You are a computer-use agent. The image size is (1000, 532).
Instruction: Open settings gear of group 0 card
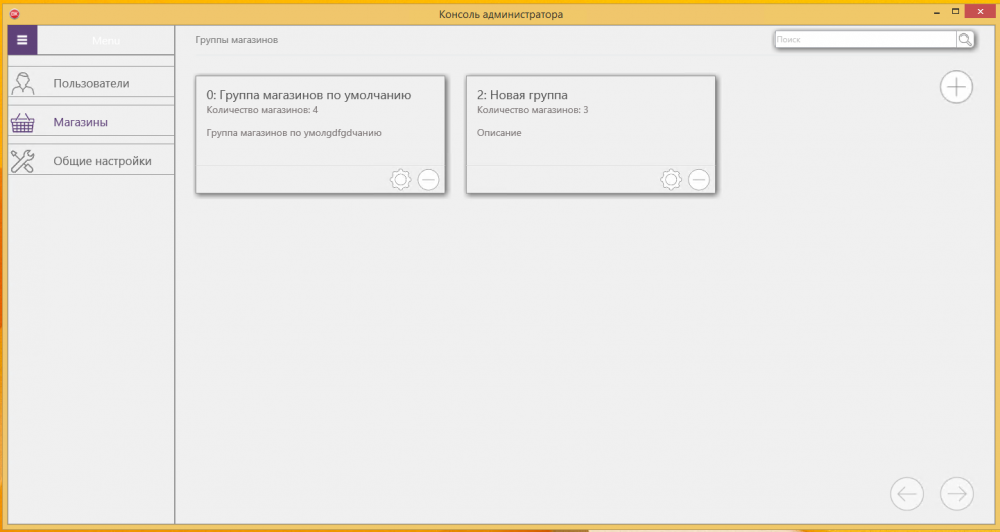[401, 180]
